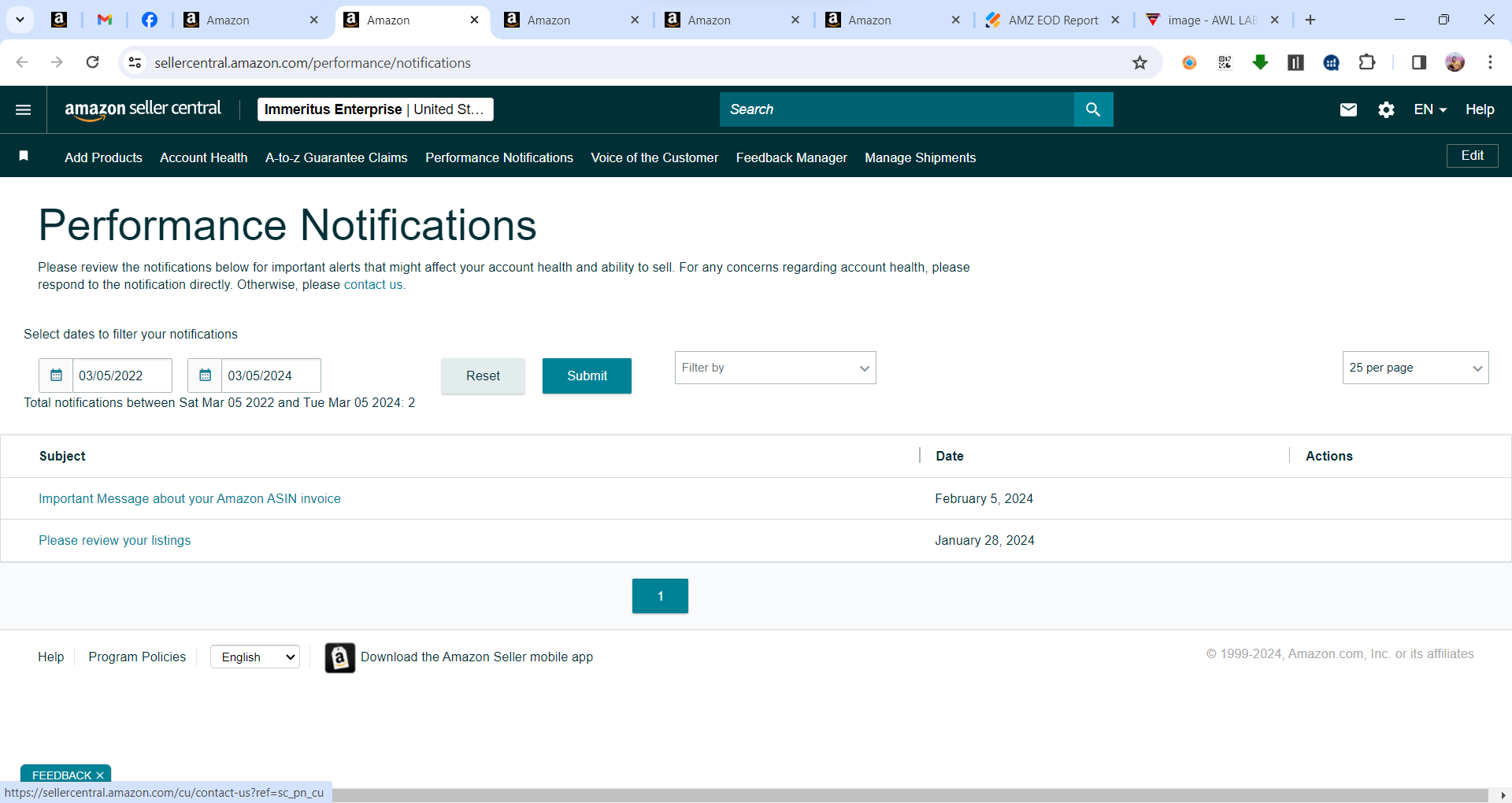Image resolution: width=1512 pixels, height=803 pixels.
Task: Go to Account Health
Action: tap(203, 157)
